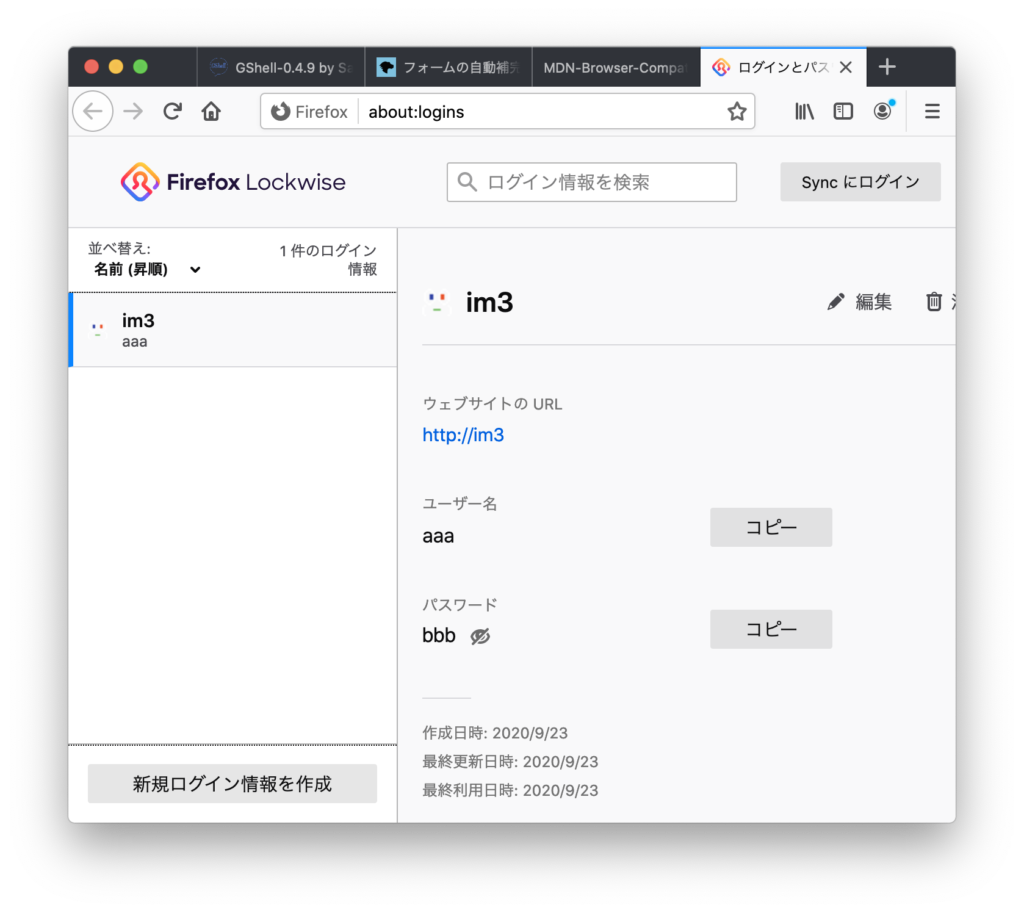The image size is (1024, 913).
Task: Click the Reload page icon
Action: pyautogui.click(x=172, y=111)
